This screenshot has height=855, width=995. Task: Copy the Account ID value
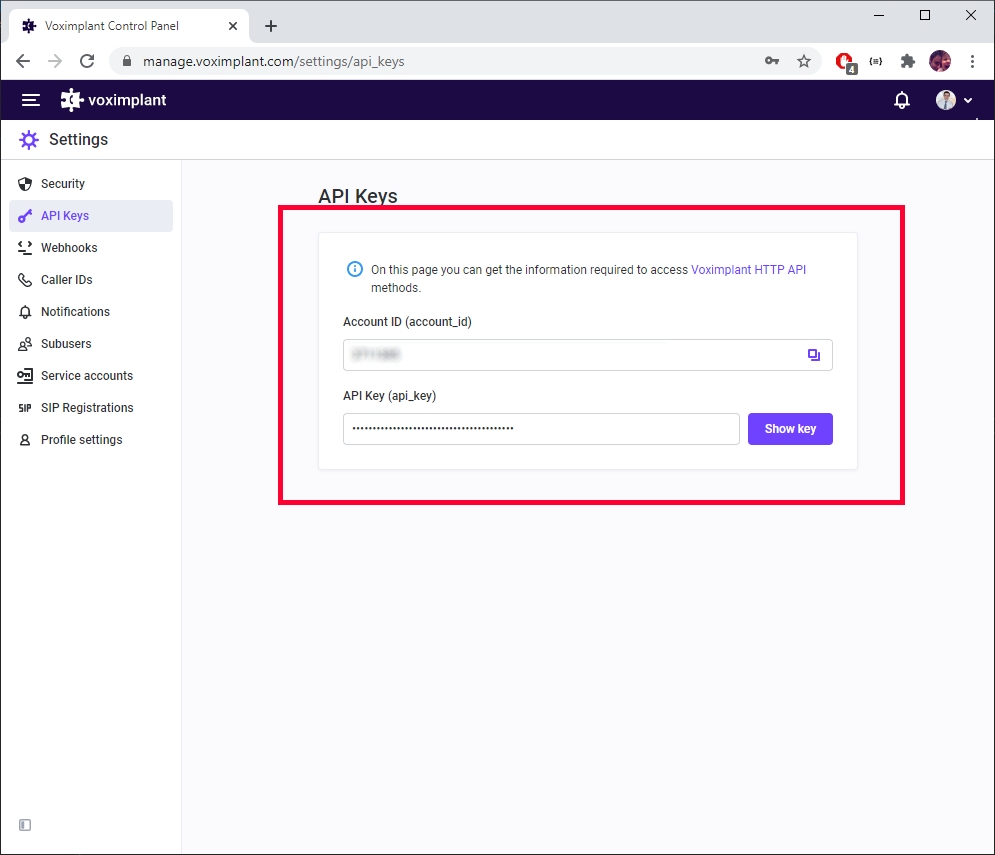(814, 355)
